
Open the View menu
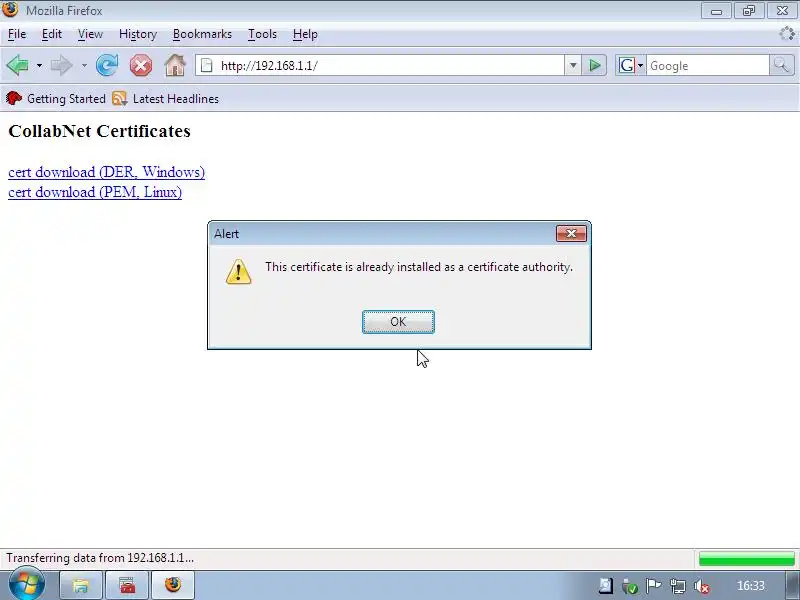click(90, 34)
